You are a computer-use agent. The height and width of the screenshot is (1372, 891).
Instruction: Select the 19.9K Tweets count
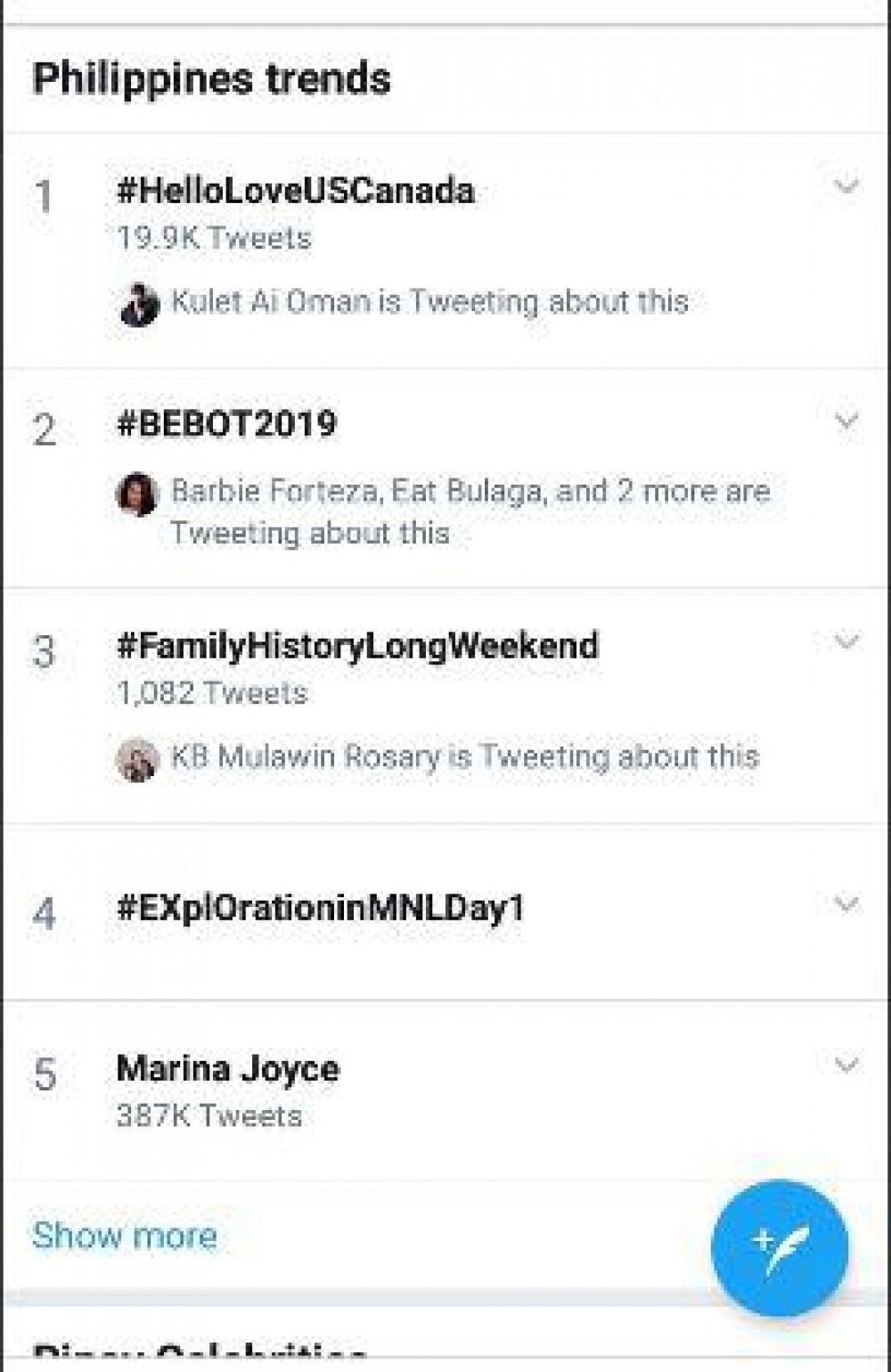pyautogui.click(x=214, y=238)
